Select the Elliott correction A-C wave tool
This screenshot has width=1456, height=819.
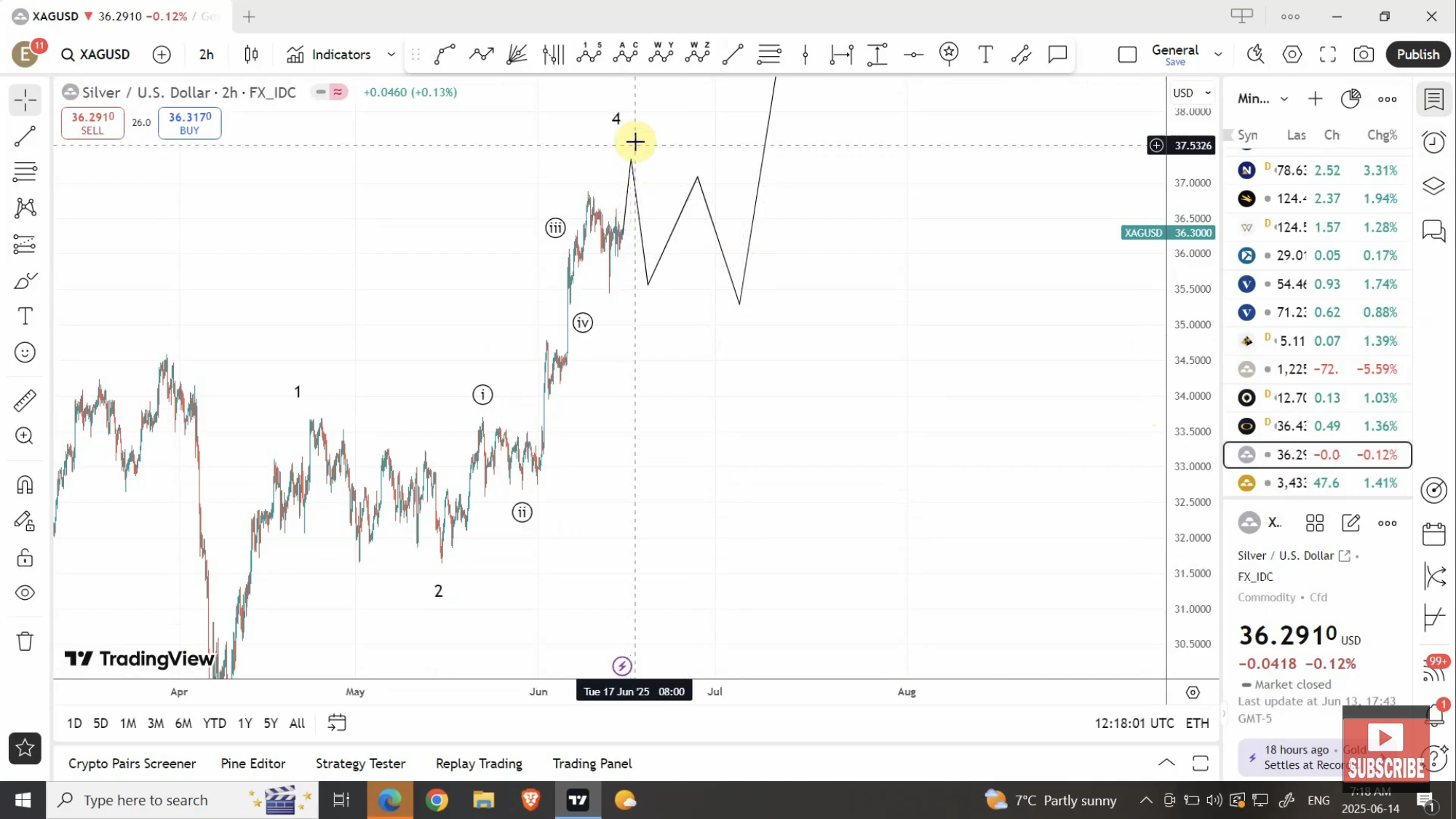pos(625,53)
